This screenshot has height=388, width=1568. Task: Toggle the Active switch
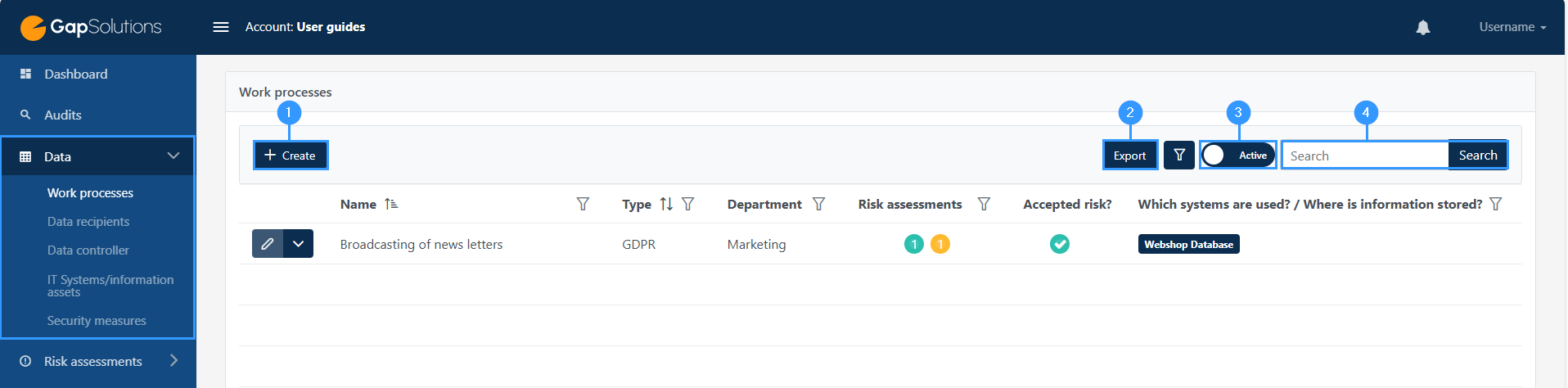coord(1238,155)
